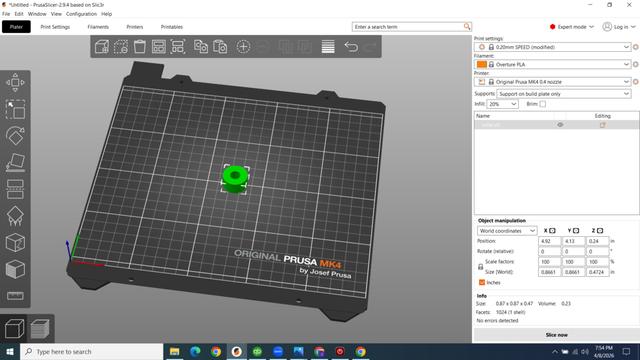Viewport: 640px width, 360px height.
Task: Open the Print settings preset dropdown
Action: tap(553, 47)
